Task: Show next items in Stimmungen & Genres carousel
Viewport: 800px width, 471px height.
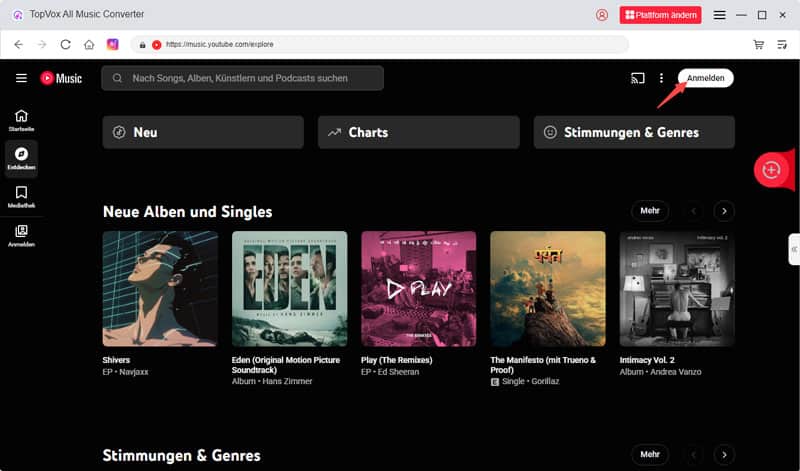Action: click(x=724, y=455)
